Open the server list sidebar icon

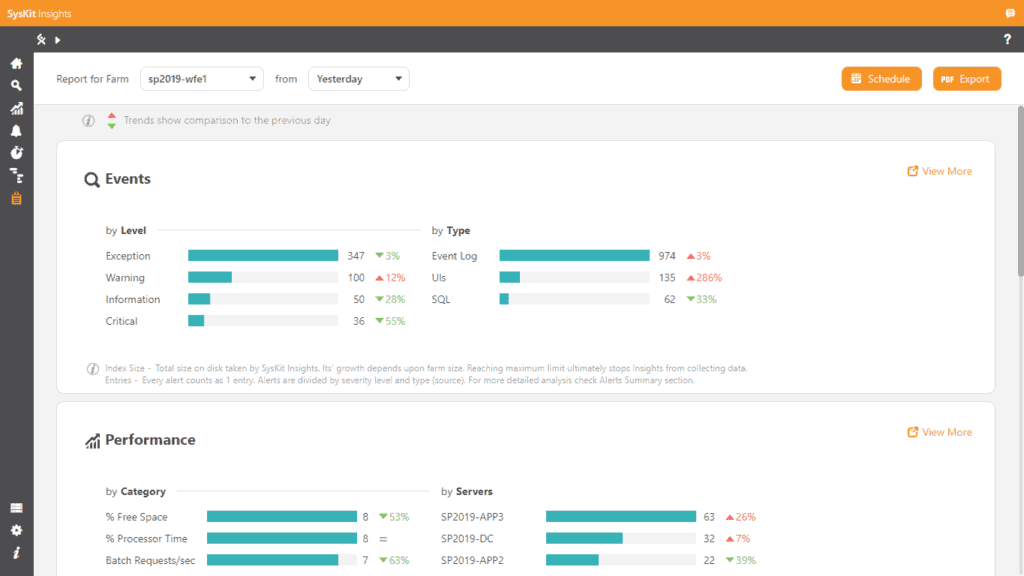16,508
